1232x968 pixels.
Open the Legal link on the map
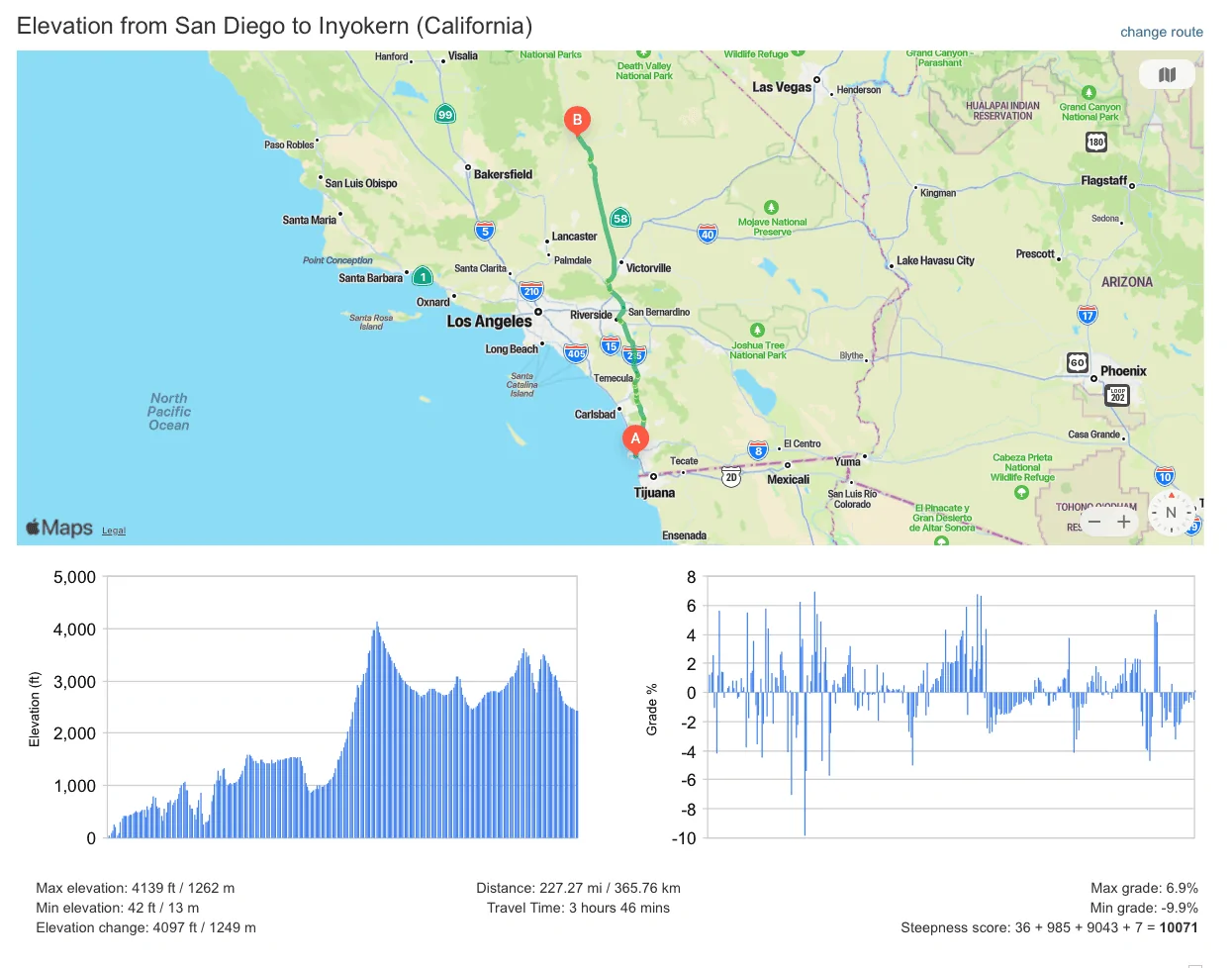tap(114, 531)
